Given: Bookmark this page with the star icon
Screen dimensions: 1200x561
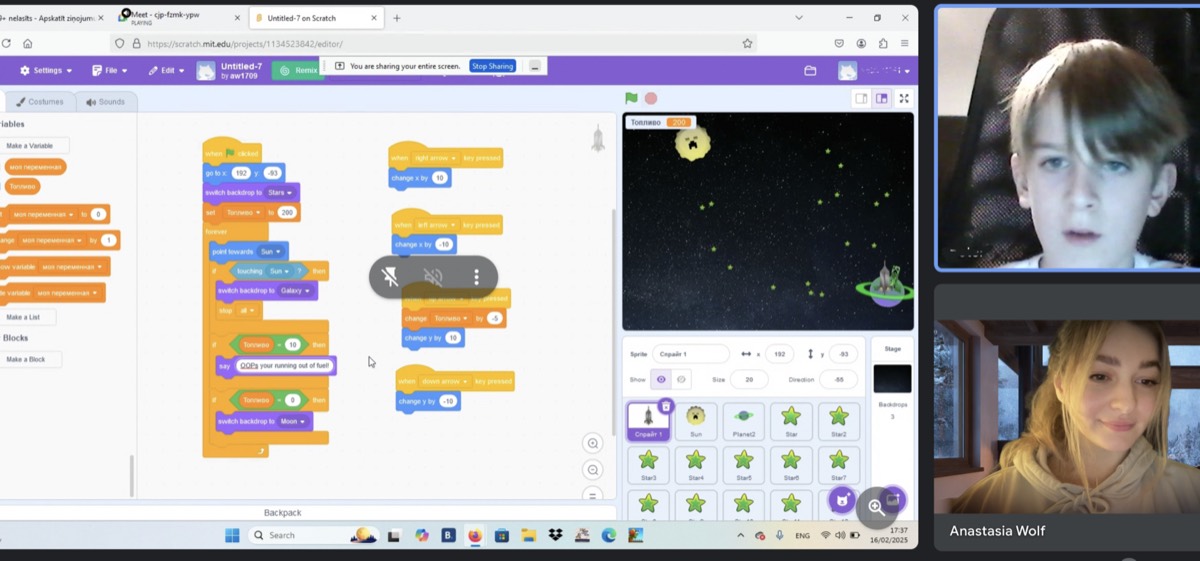Looking at the screenshot, I should [x=747, y=43].
